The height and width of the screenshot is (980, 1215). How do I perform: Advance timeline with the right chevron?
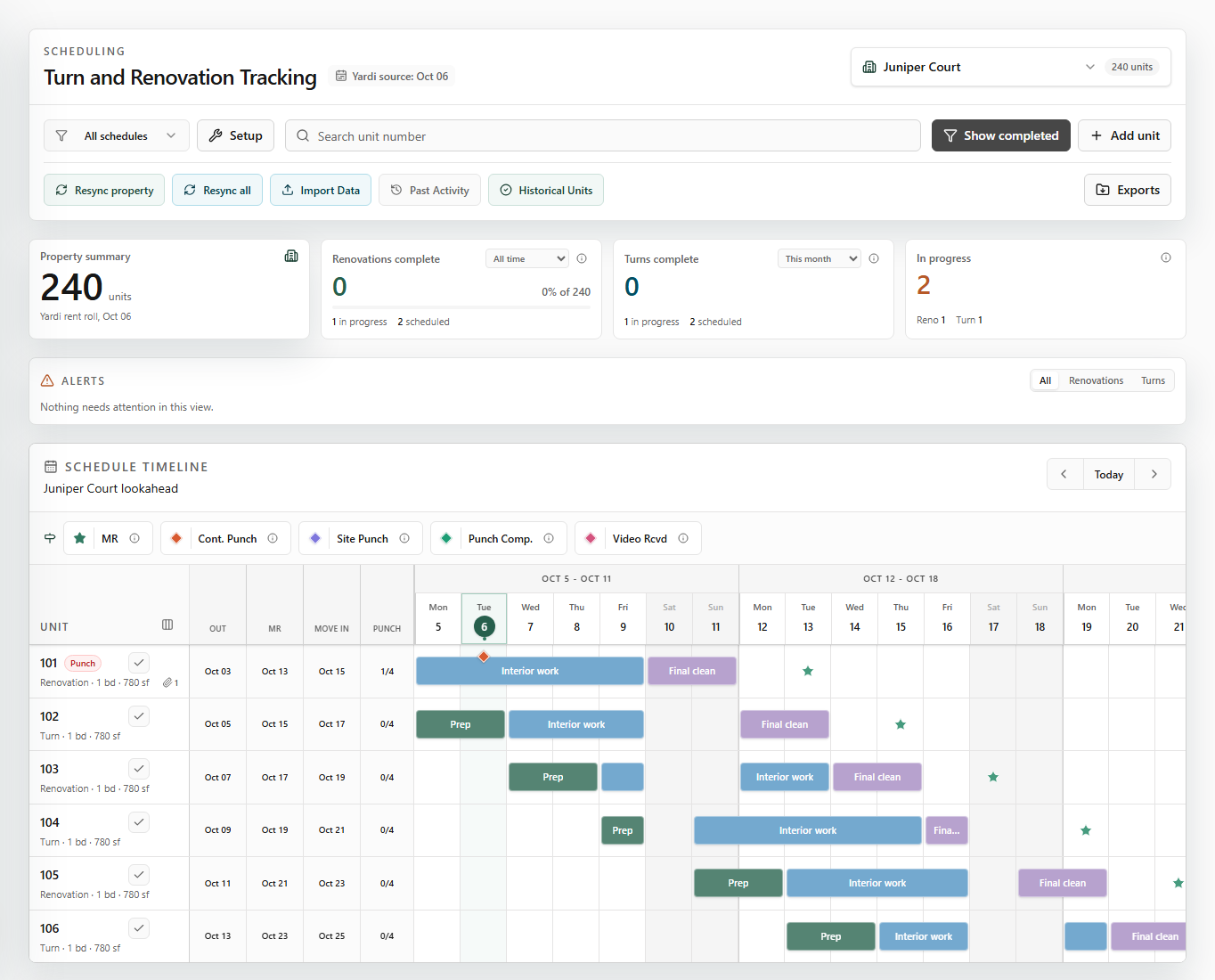click(x=1154, y=474)
